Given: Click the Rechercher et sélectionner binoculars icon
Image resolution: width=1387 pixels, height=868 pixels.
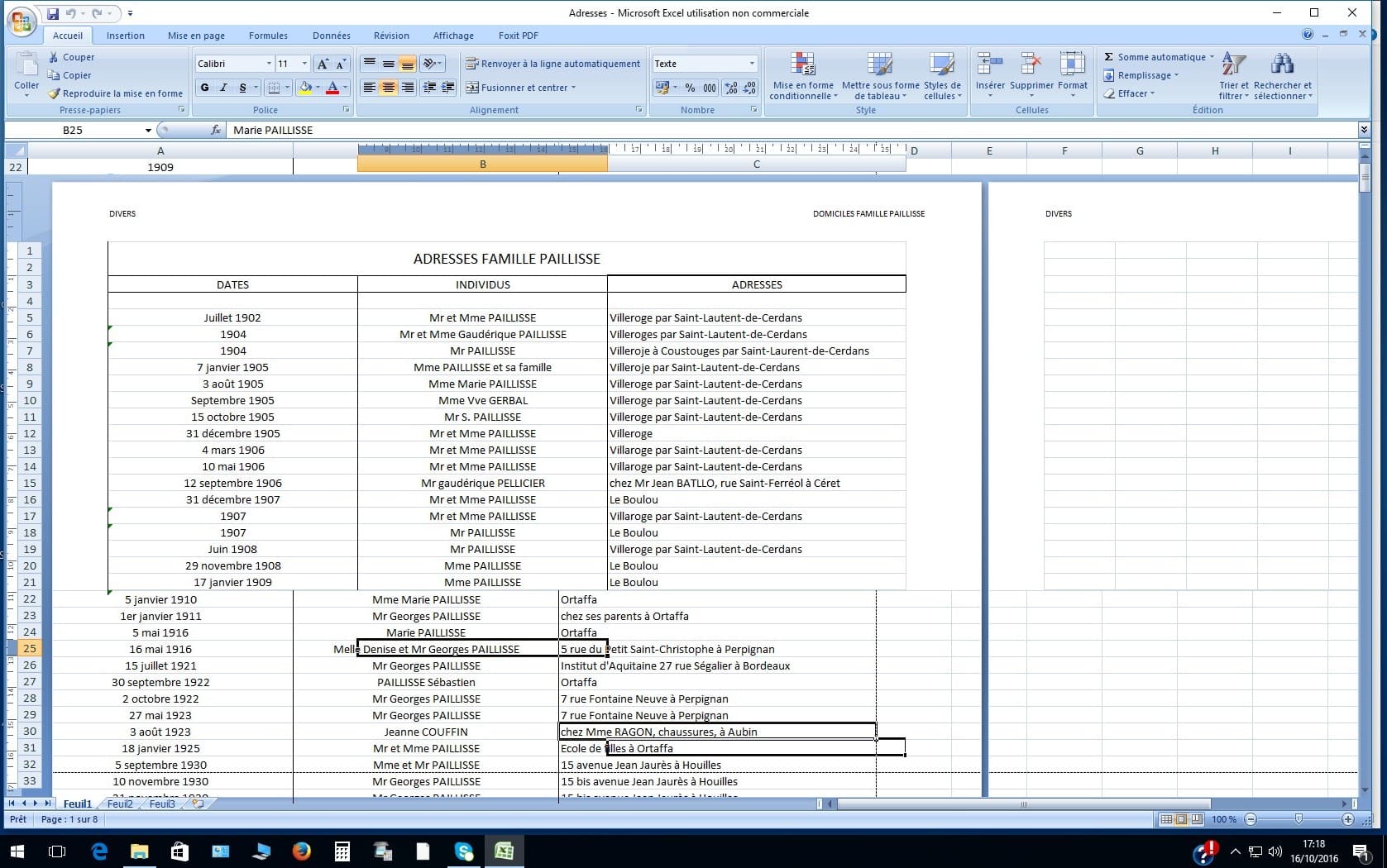Looking at the screenshot, I should click(1282, 64).
